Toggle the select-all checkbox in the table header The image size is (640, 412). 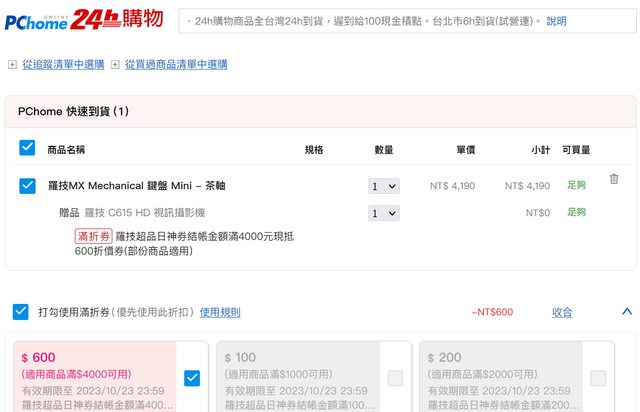click(x=27, y=148)
